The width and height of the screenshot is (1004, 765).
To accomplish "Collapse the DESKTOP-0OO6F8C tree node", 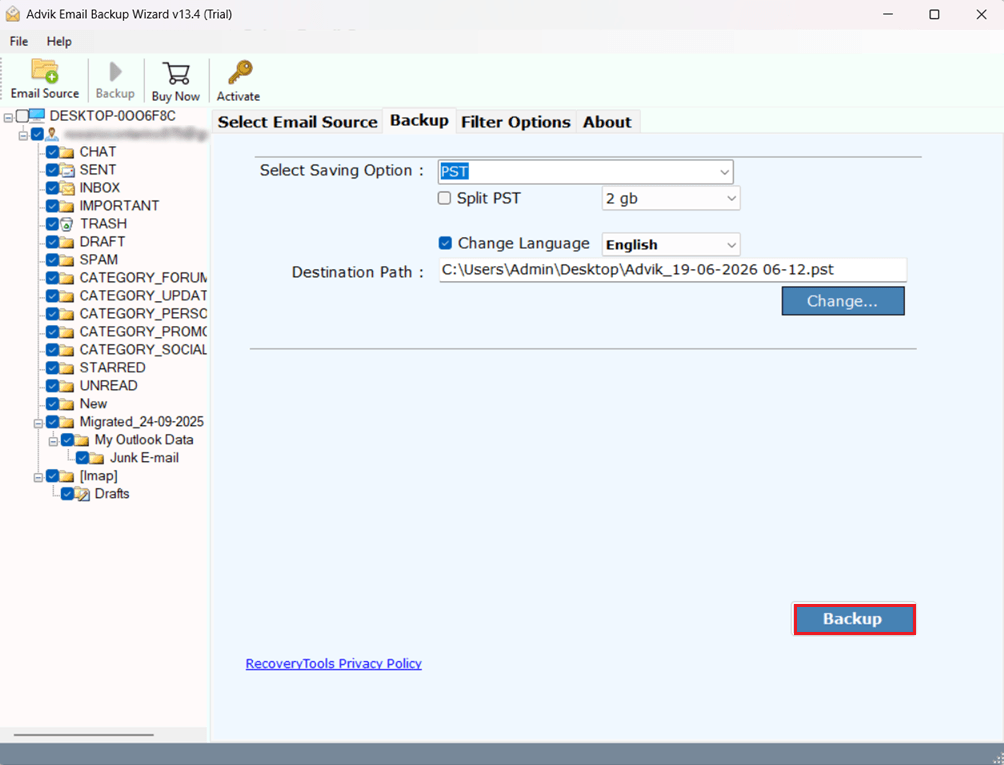I will click(x=8, y=117).
